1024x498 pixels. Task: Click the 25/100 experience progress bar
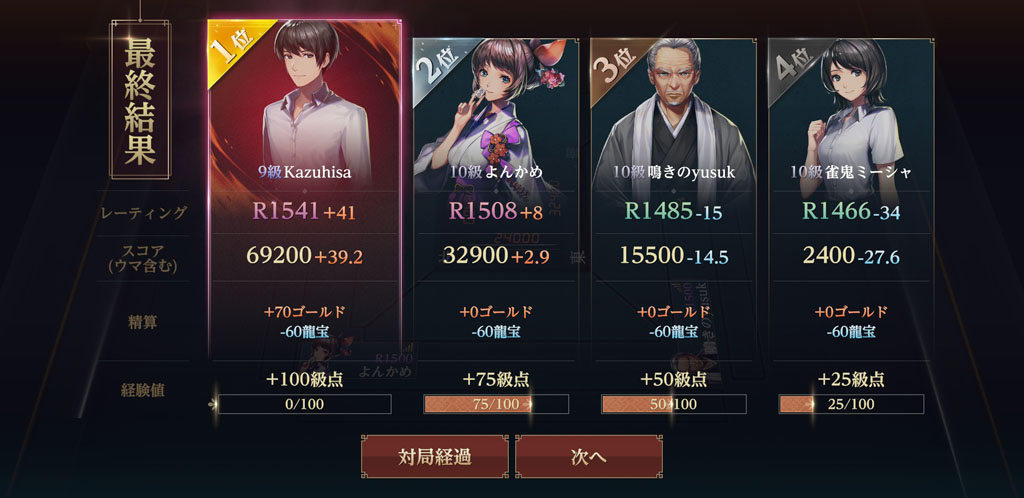tap(851, 404)
